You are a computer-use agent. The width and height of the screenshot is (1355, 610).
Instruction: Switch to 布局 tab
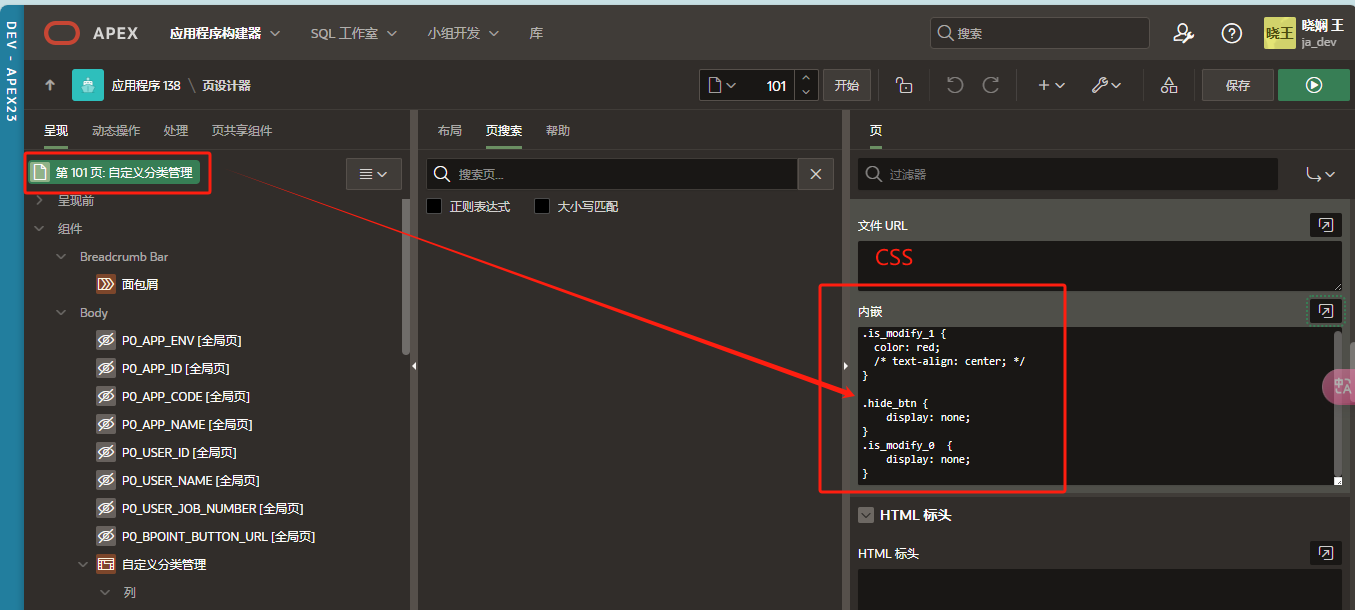450,130
